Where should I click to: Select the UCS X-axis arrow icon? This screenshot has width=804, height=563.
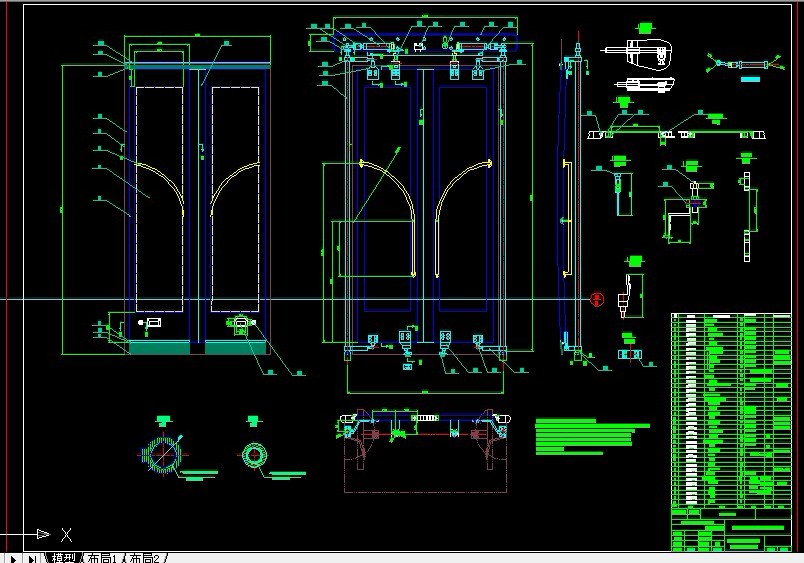[x=44, y=534]
